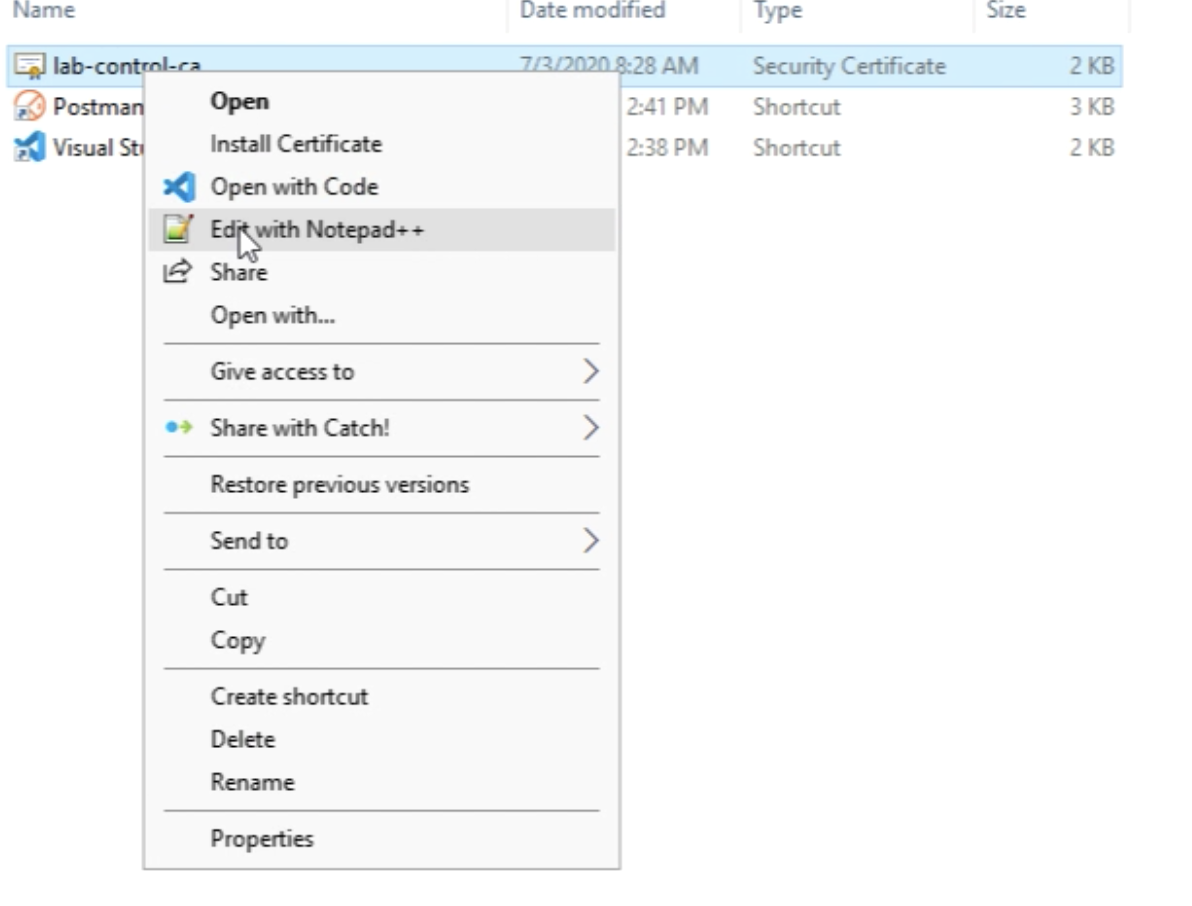Sort files by the Type column header
The height and width of the screenshot is (906, 1192).
coord(777,11)
